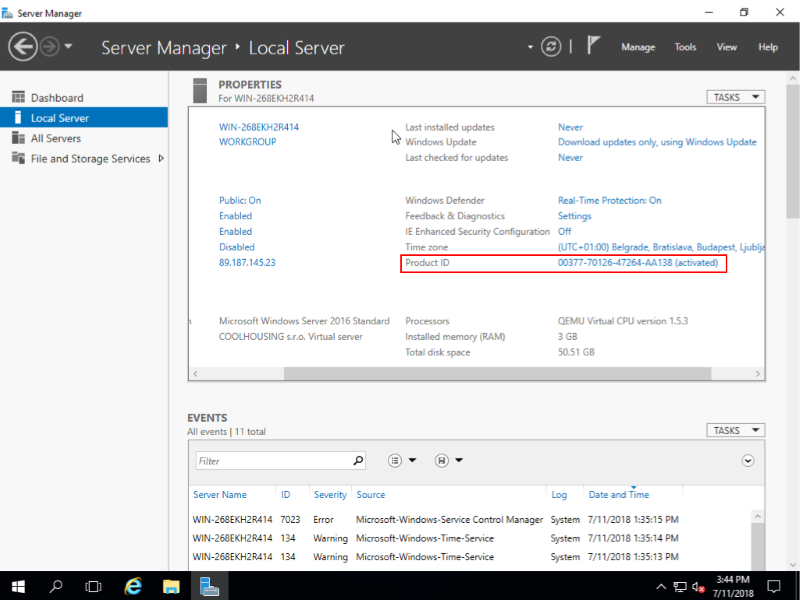Image resolution: width=800 pixels, height=600 pixels.
Task: Click the WORKGROUP link
Action: pyautogui.click(x=247, y=142)
